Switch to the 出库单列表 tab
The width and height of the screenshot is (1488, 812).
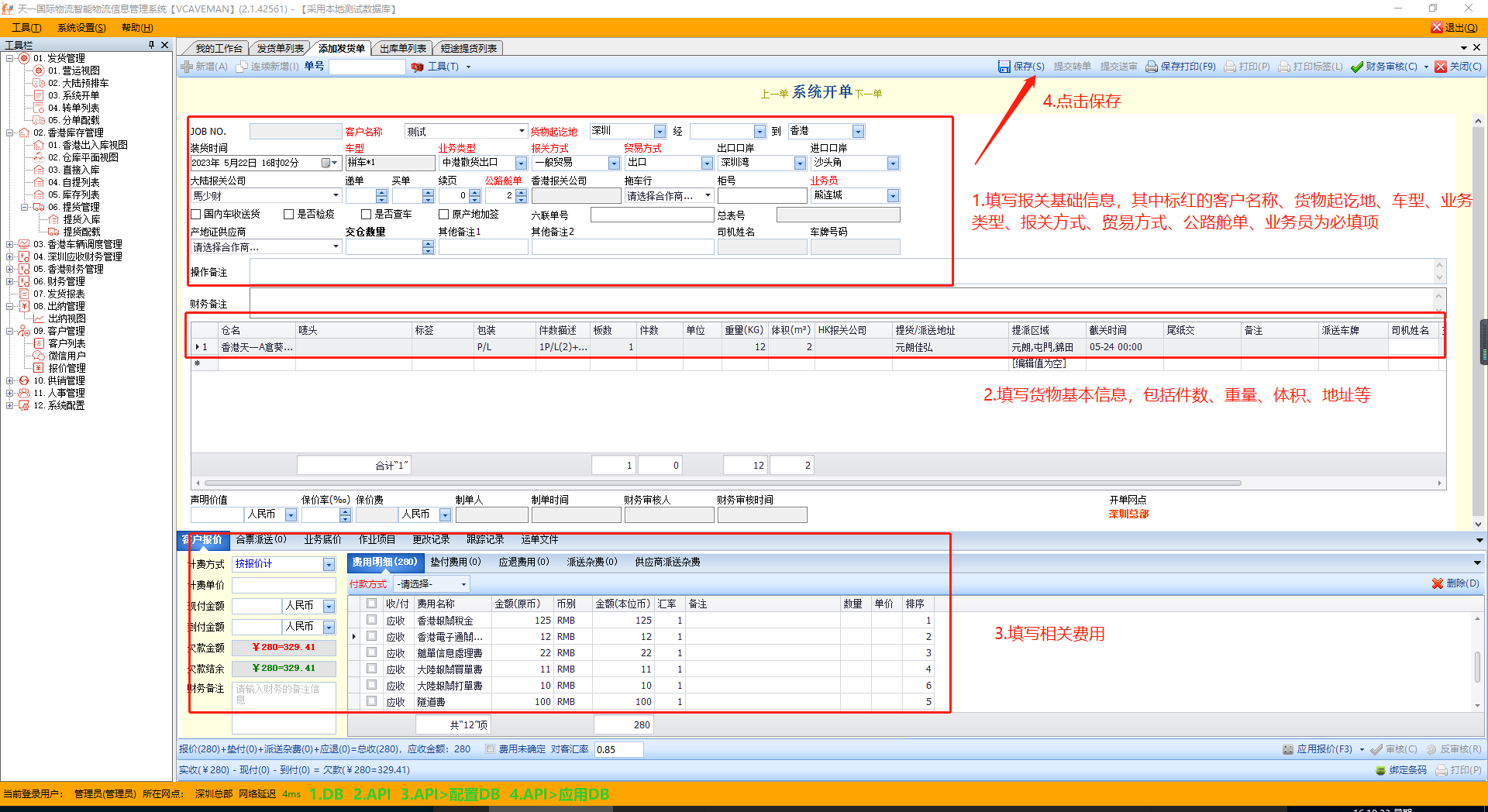coord(402,48)
